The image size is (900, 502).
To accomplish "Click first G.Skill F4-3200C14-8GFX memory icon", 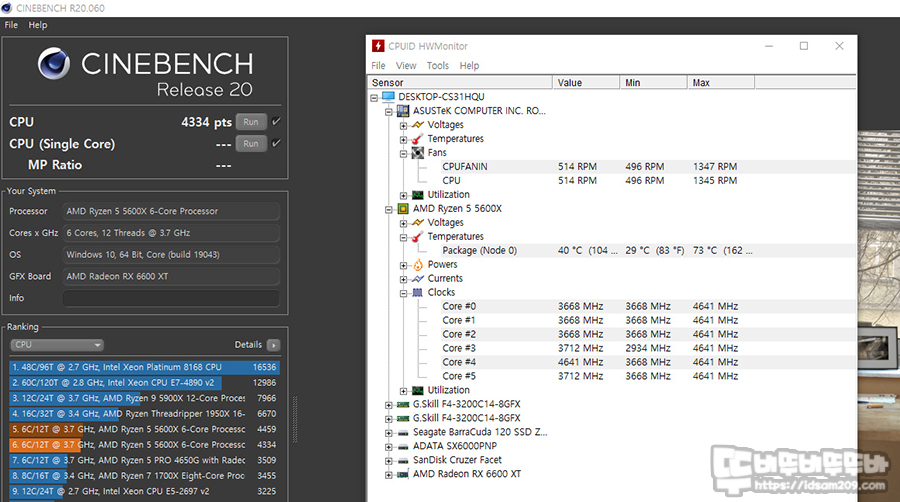I will [403, 404].
